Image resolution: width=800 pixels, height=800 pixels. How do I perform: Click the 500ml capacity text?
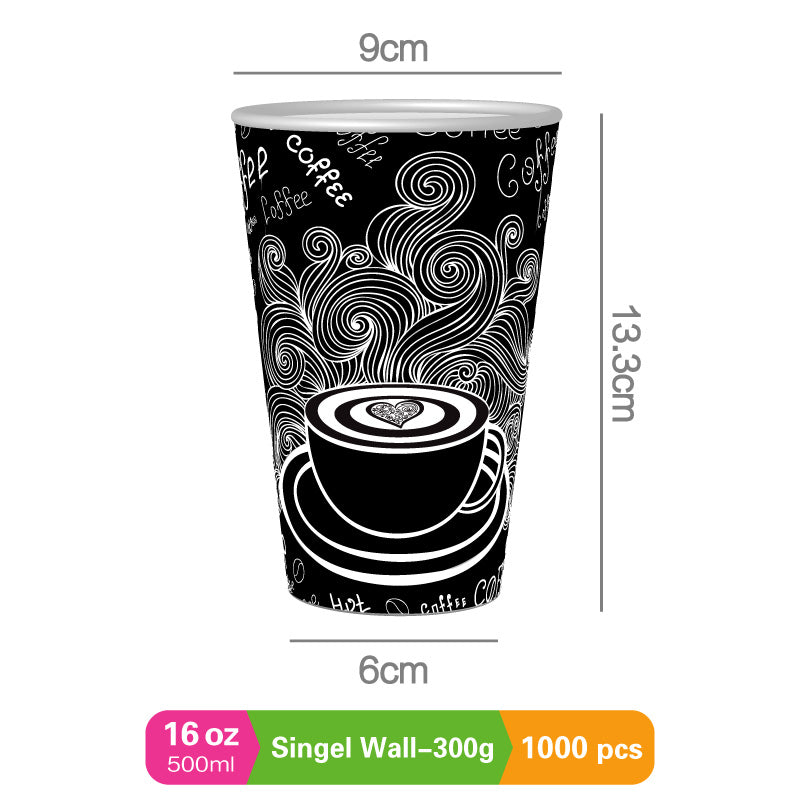click(x=201, y=765)
